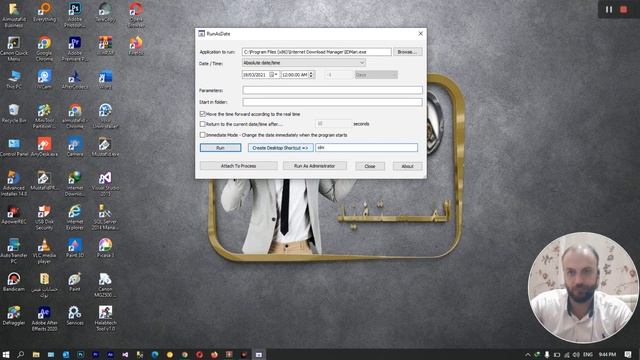Select the Visual Studio desktop icon
640x360 pixels.
[105, 183]
